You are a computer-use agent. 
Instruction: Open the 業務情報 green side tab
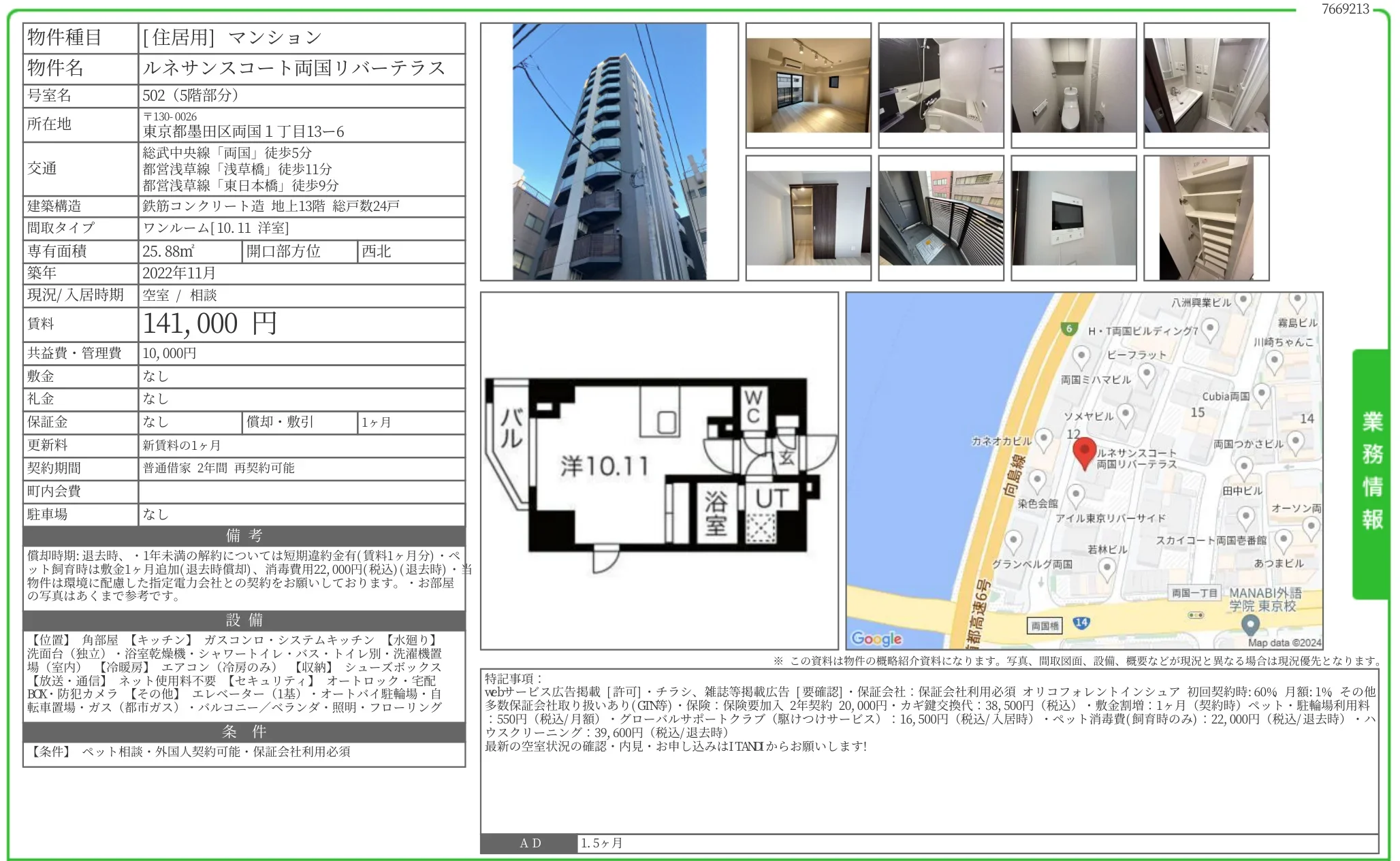(x=1371, y=472)
